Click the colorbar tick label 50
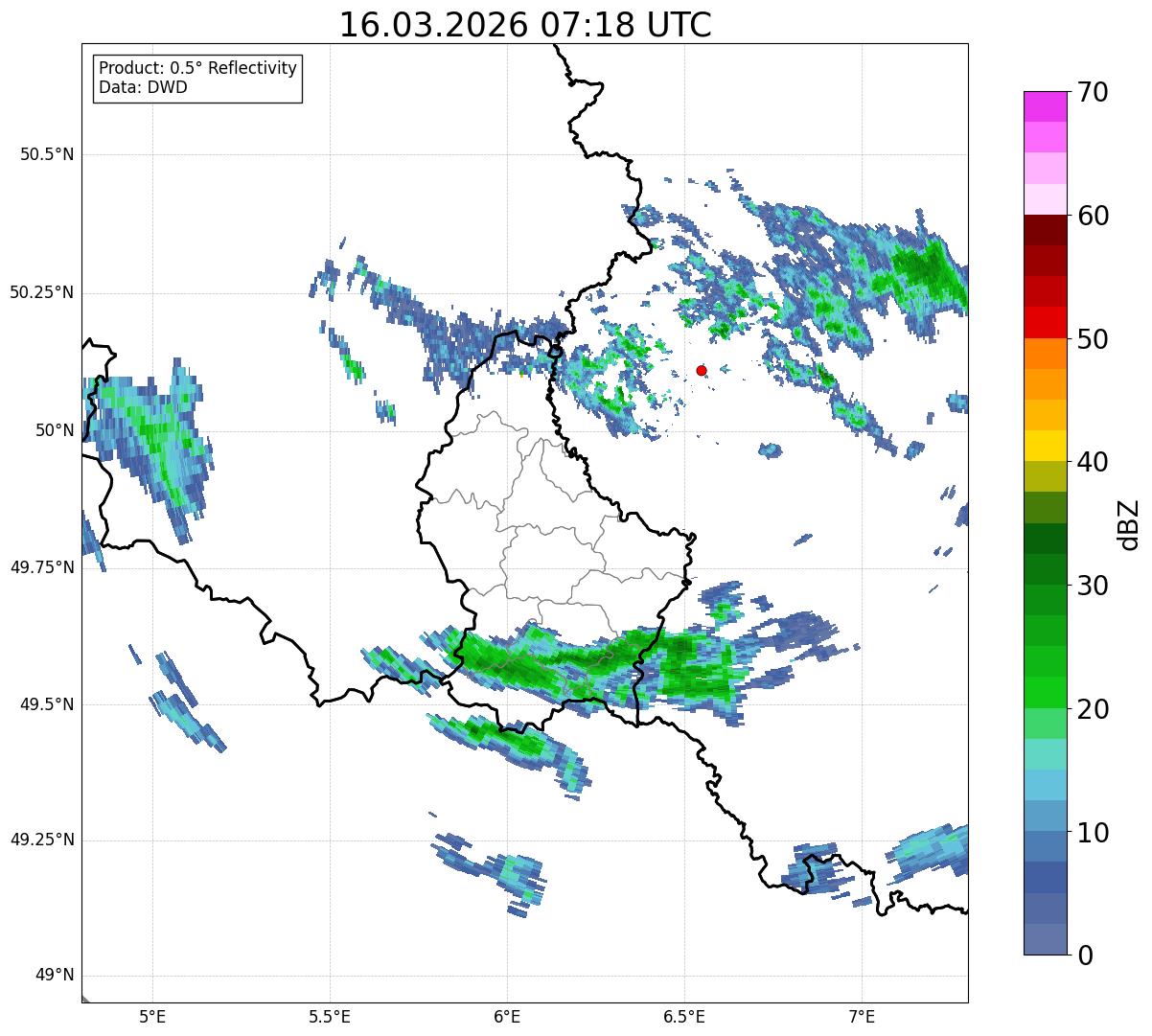This screenshot has height=1036, width=1152. click(1093, 339)
